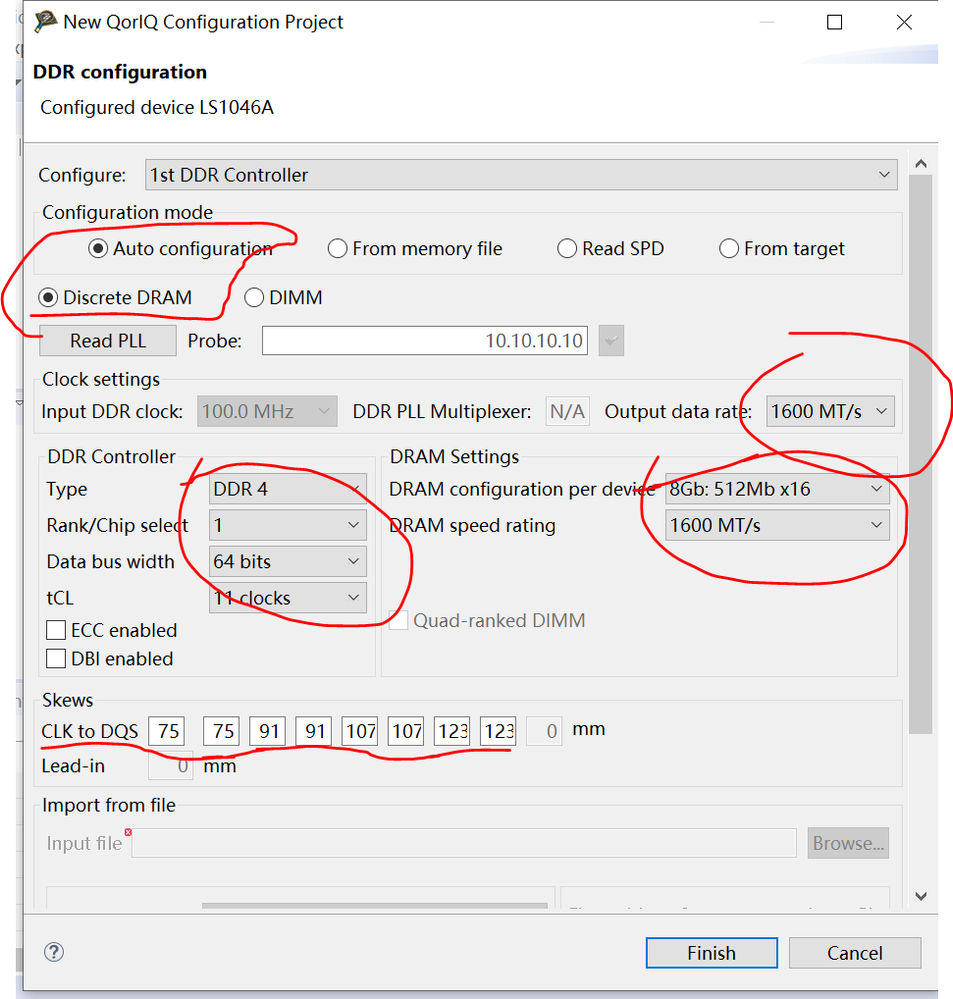Choose the Discrete DRAM radio button
Screen dimensions: 953x999
point(48,298)
